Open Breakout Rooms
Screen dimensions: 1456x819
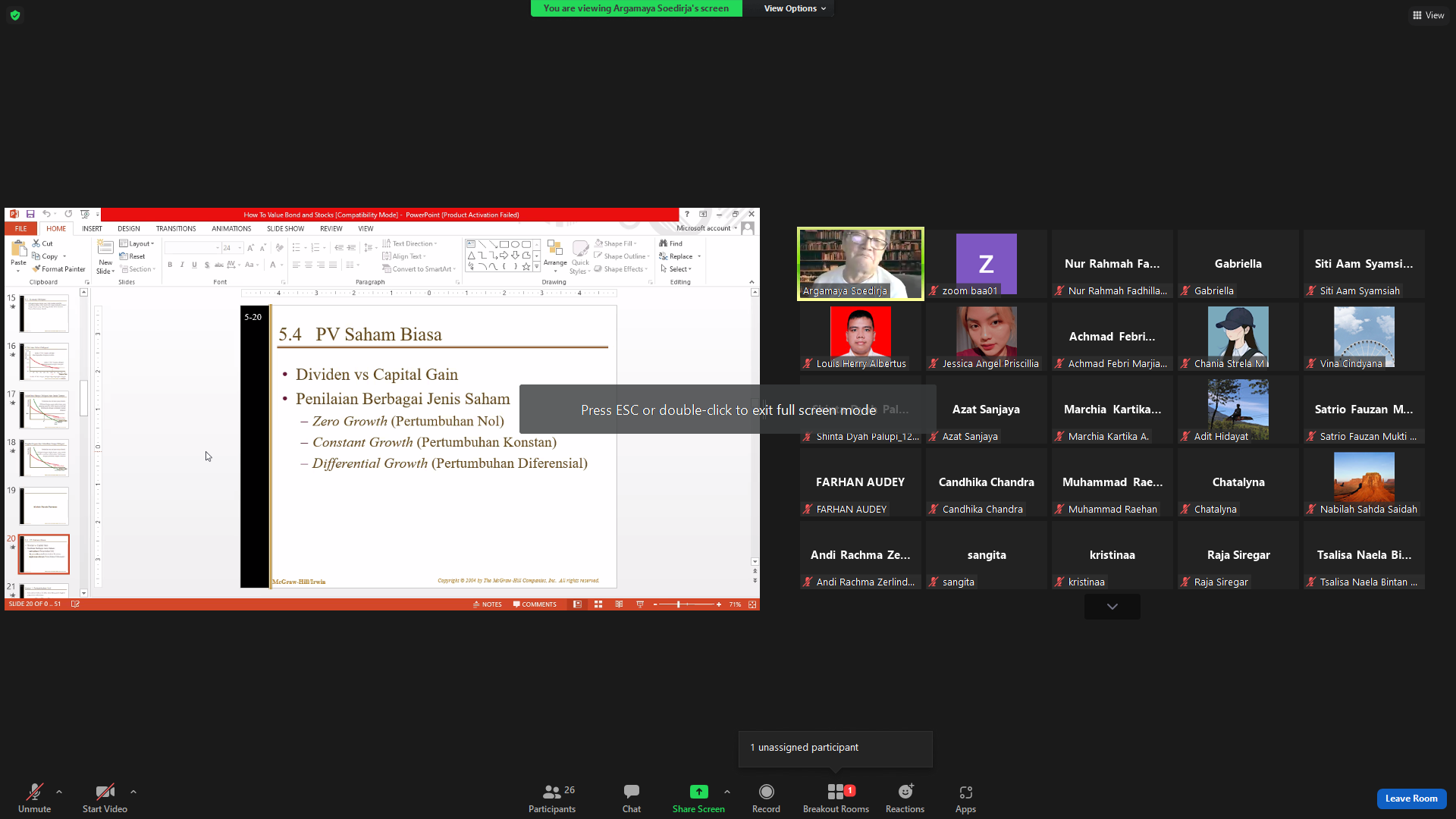point(836,798)
